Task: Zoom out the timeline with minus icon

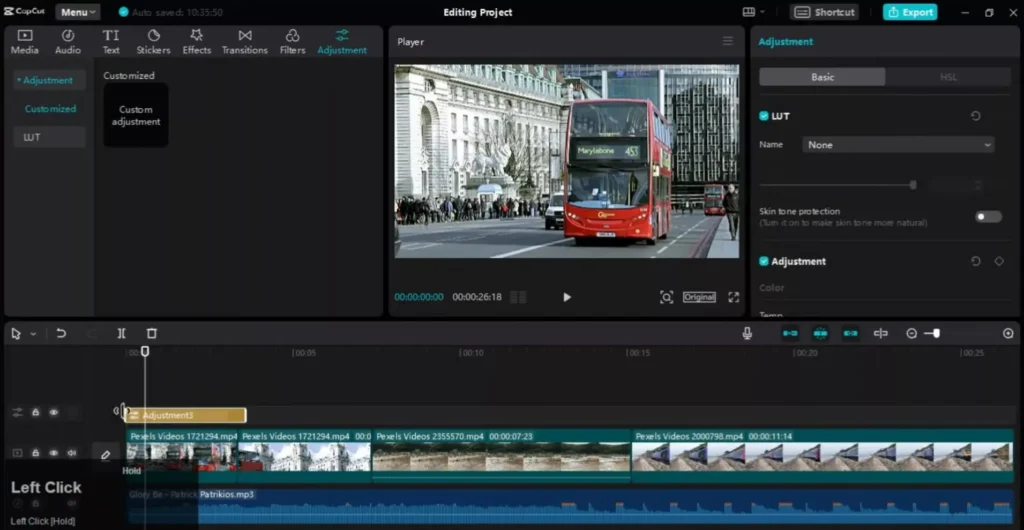Action: pyautogui.click(x=912, y=334)
